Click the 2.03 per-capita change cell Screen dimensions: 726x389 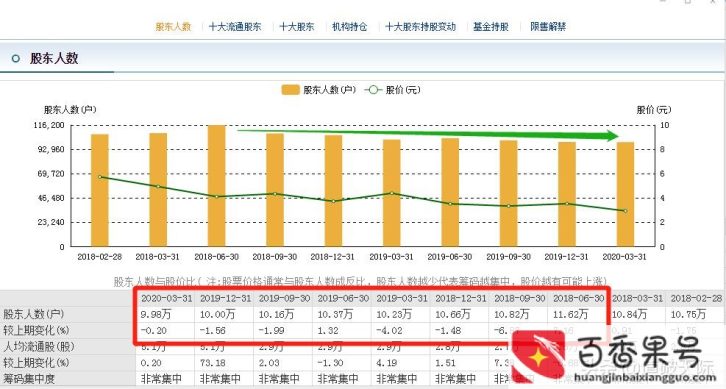[x=269, y=363]
